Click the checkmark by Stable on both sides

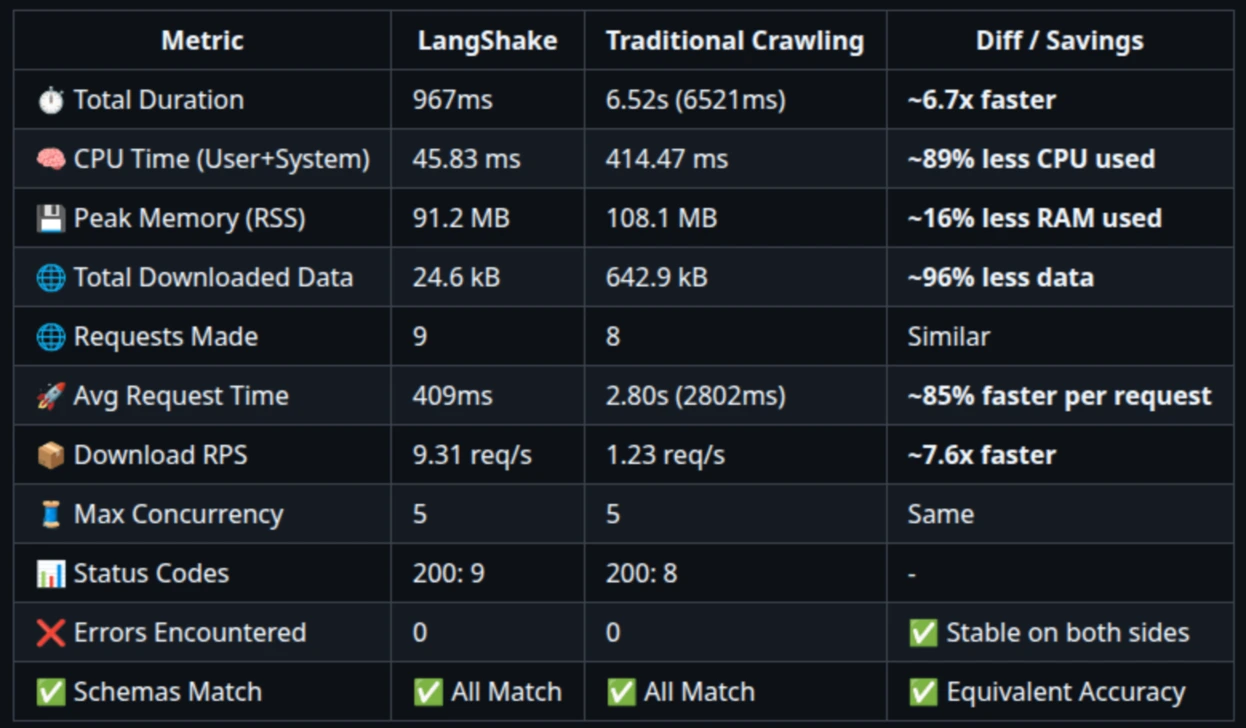[923, 633]
